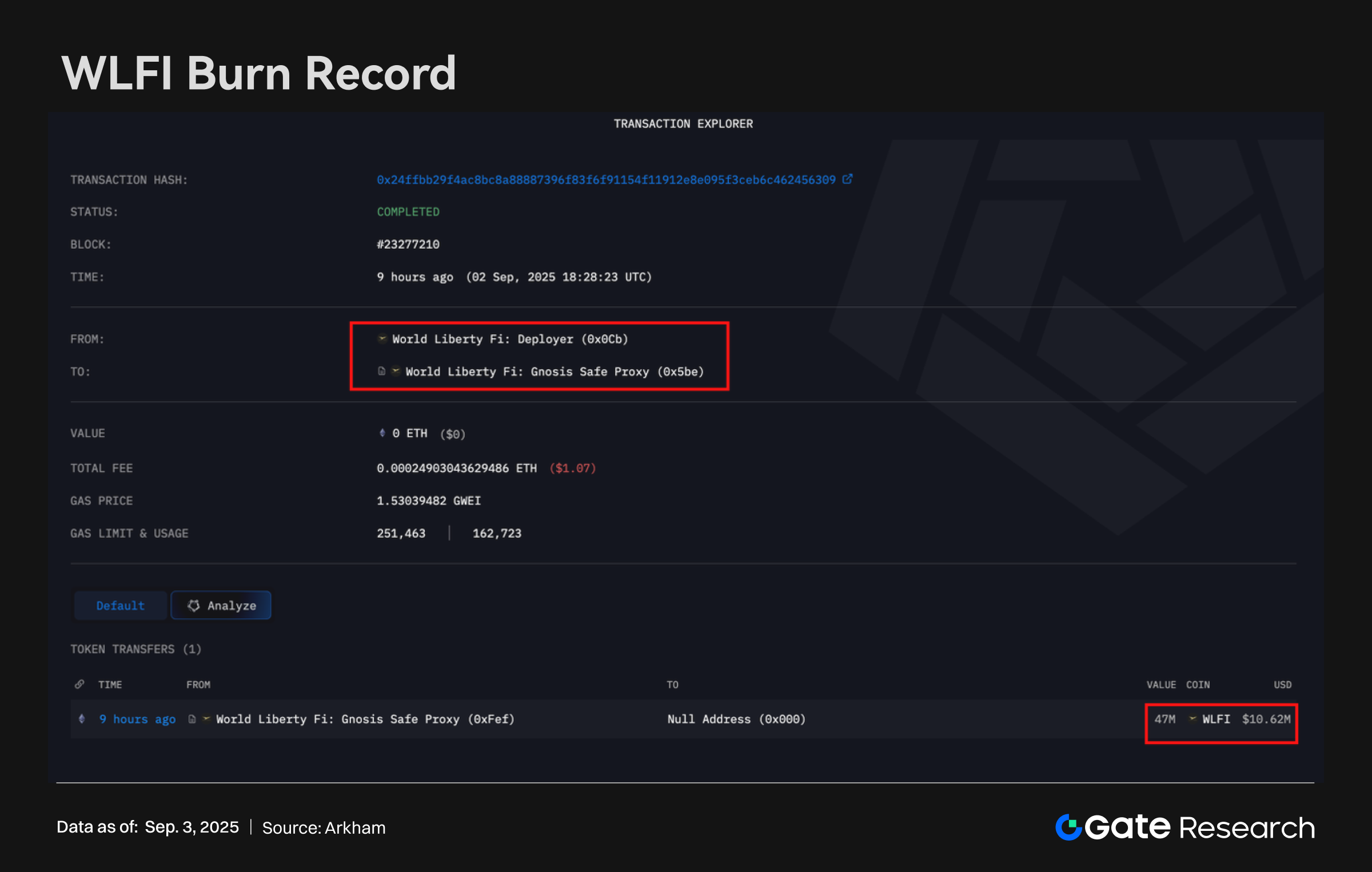
Task: Open the transaction hash link
Action: (606, 180)
